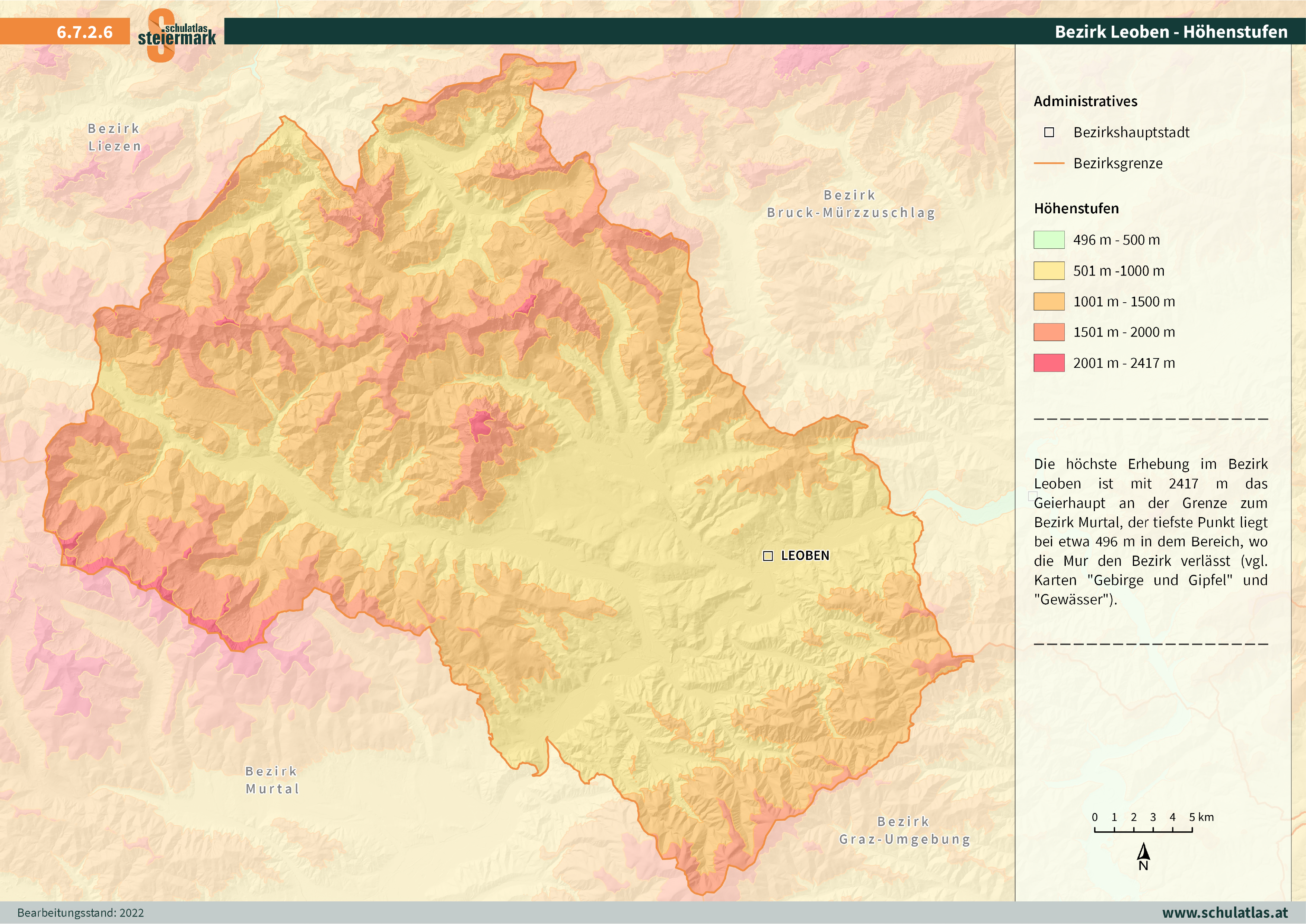The width and height of the screenshot is (1306, 924).
Task: Click the Leoben district capital square marker
Action: click(x=768, y=556)
